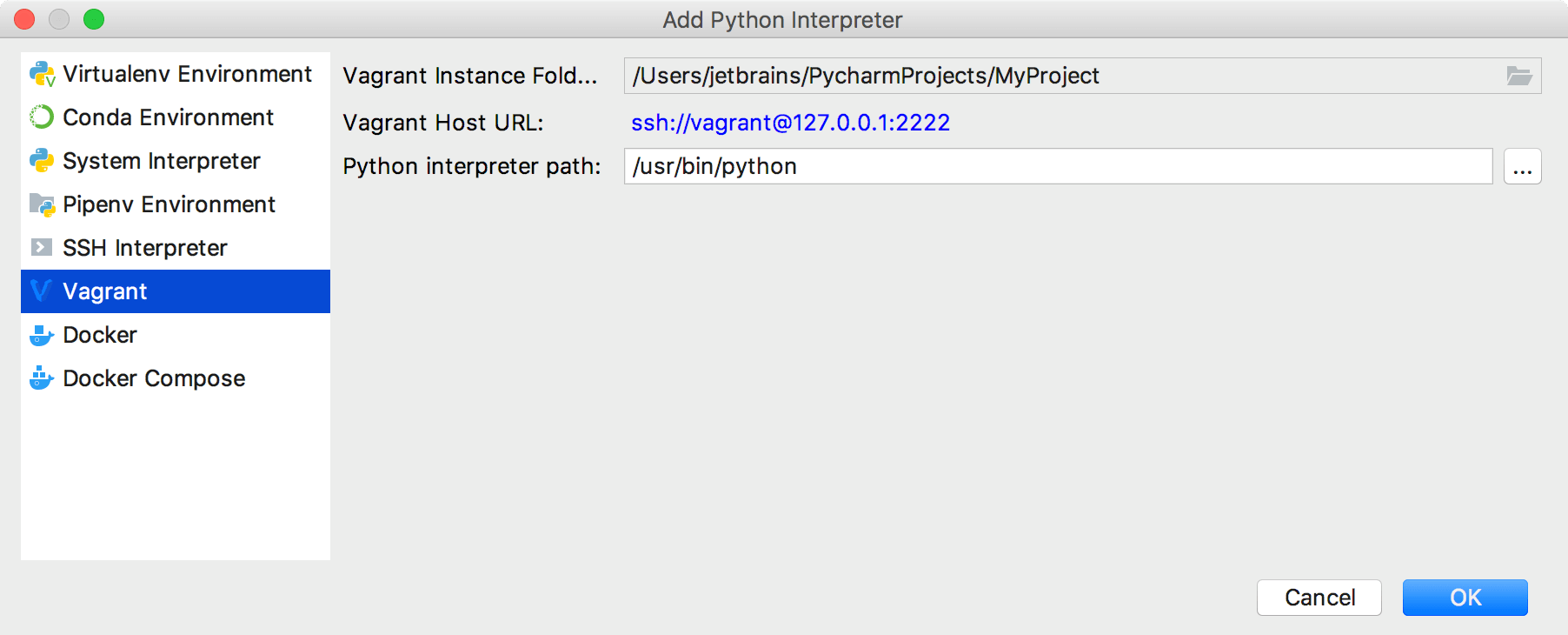The image size is (1568, 635).
Task: Choose the System Interpreter entry
Action: coord(161,161)
